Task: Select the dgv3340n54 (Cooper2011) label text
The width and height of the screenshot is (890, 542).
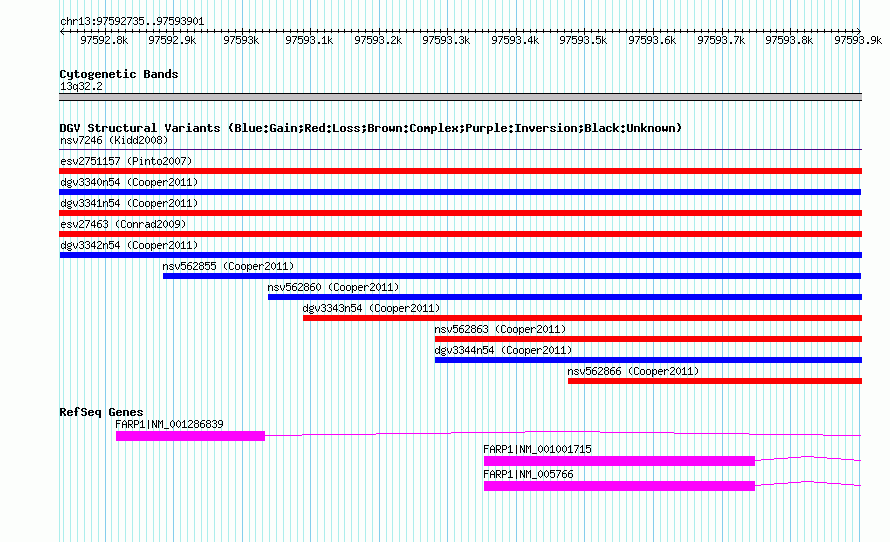Action: point(129,182)
